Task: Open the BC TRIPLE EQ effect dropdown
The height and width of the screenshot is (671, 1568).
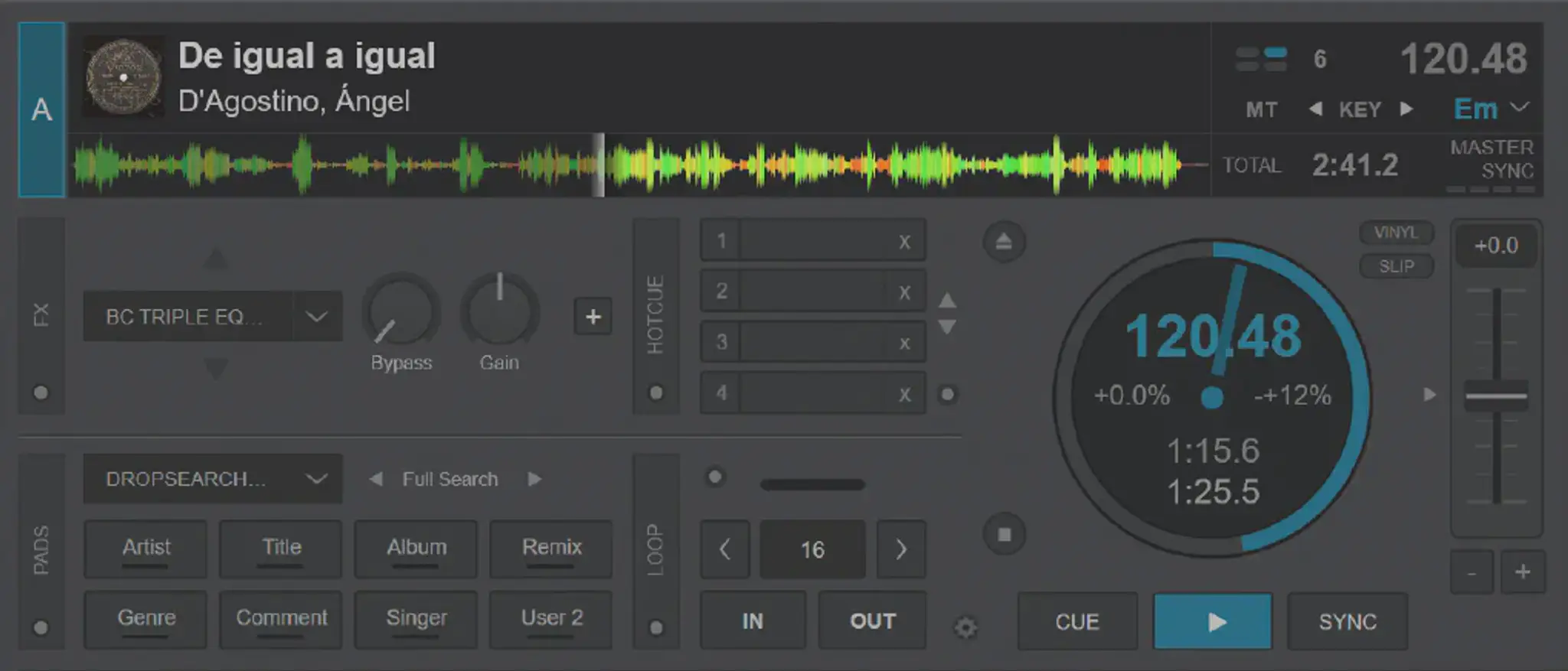Action: tap(316, 317)
